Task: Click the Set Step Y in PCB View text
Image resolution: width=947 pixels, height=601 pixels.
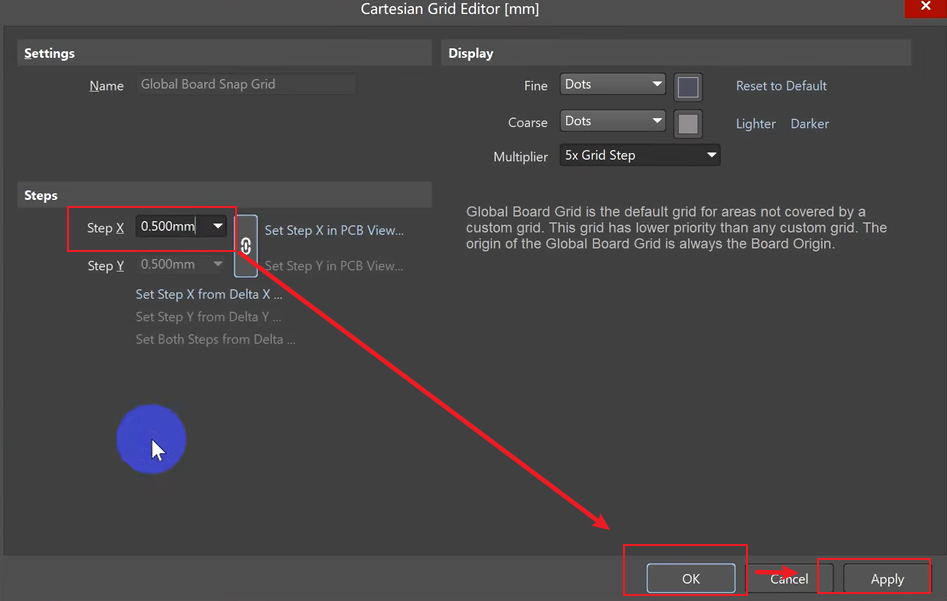Action: [334, 266]
